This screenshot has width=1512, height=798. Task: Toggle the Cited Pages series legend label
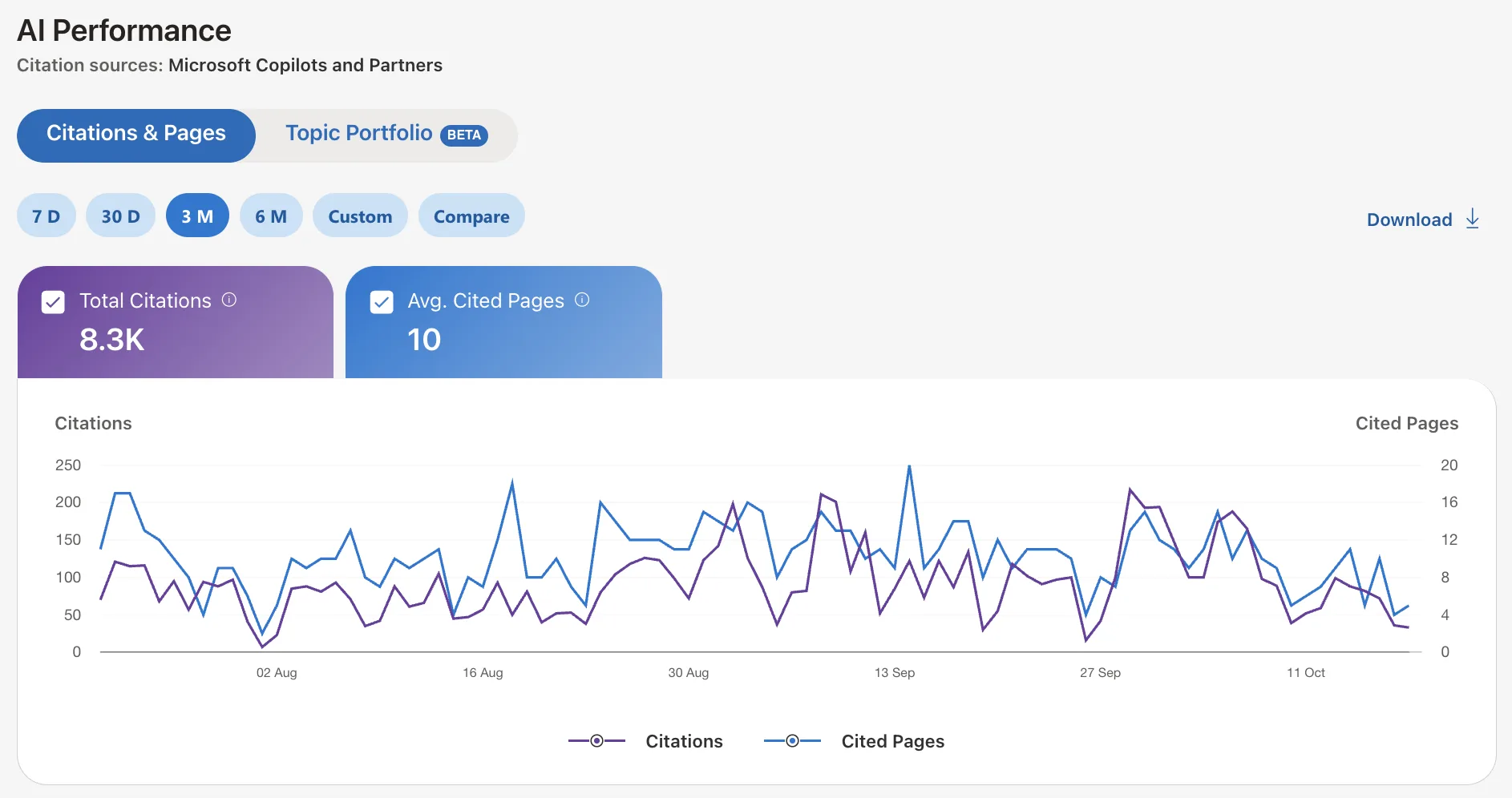point(893,741)
